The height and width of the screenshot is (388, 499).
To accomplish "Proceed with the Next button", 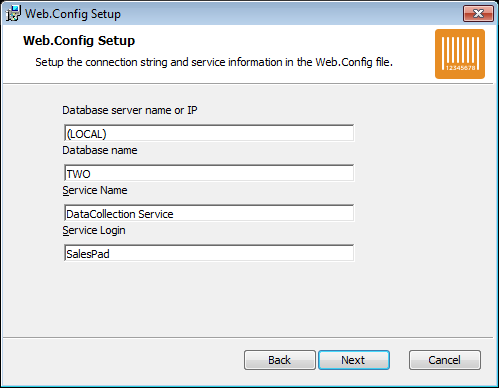I will 354,360.
